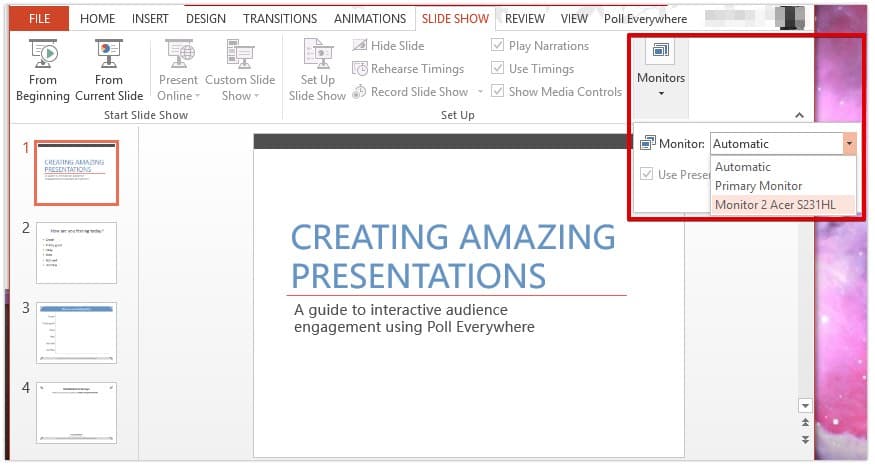The image size is (875, 465).
Task: Collapse the ribbon with the chevron
Action: [799, 116]
